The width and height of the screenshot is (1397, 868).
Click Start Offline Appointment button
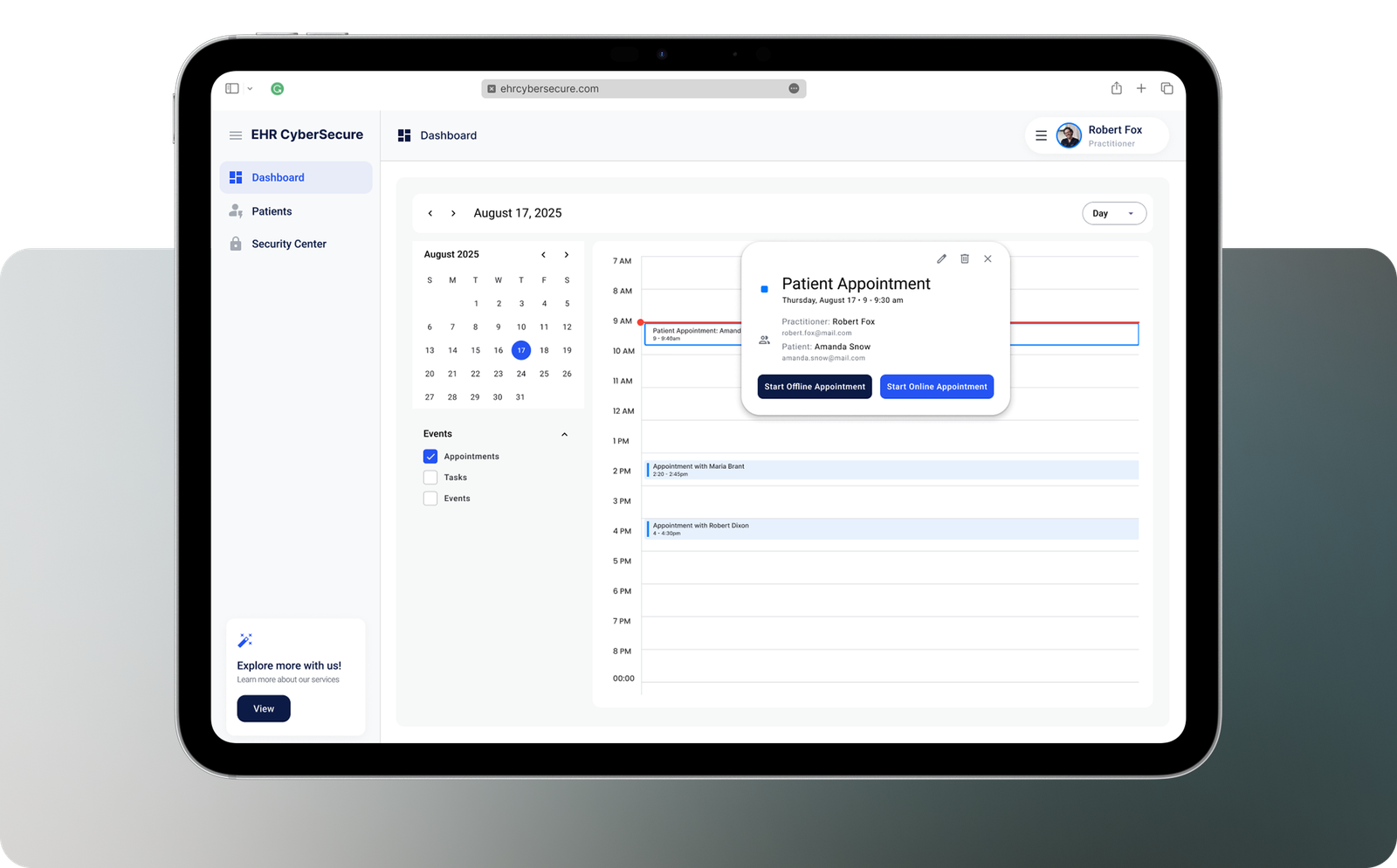click(x=814, y=386)
